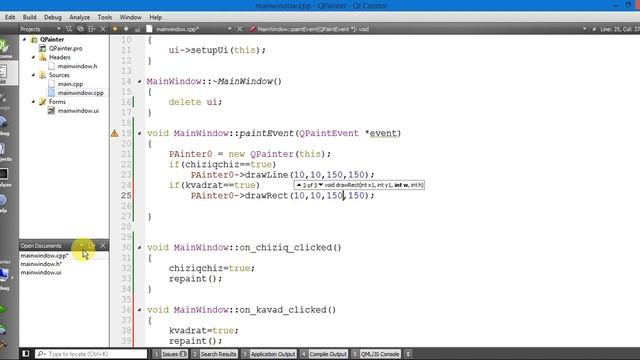Open Welcome mode in the left sidebar

7,48
